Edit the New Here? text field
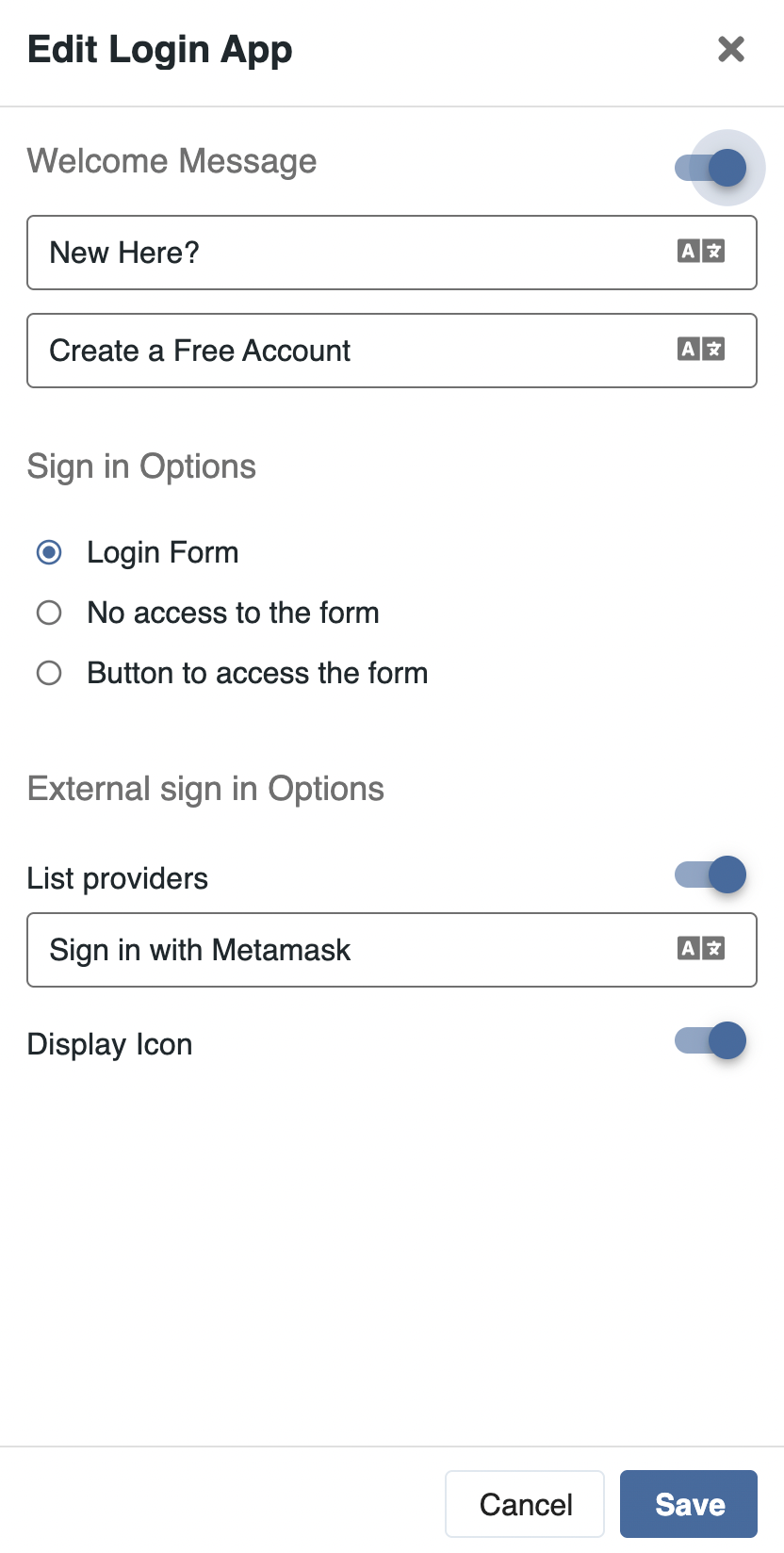The height and width of the screenshot is (1553, 784). (x=349, y=253)
